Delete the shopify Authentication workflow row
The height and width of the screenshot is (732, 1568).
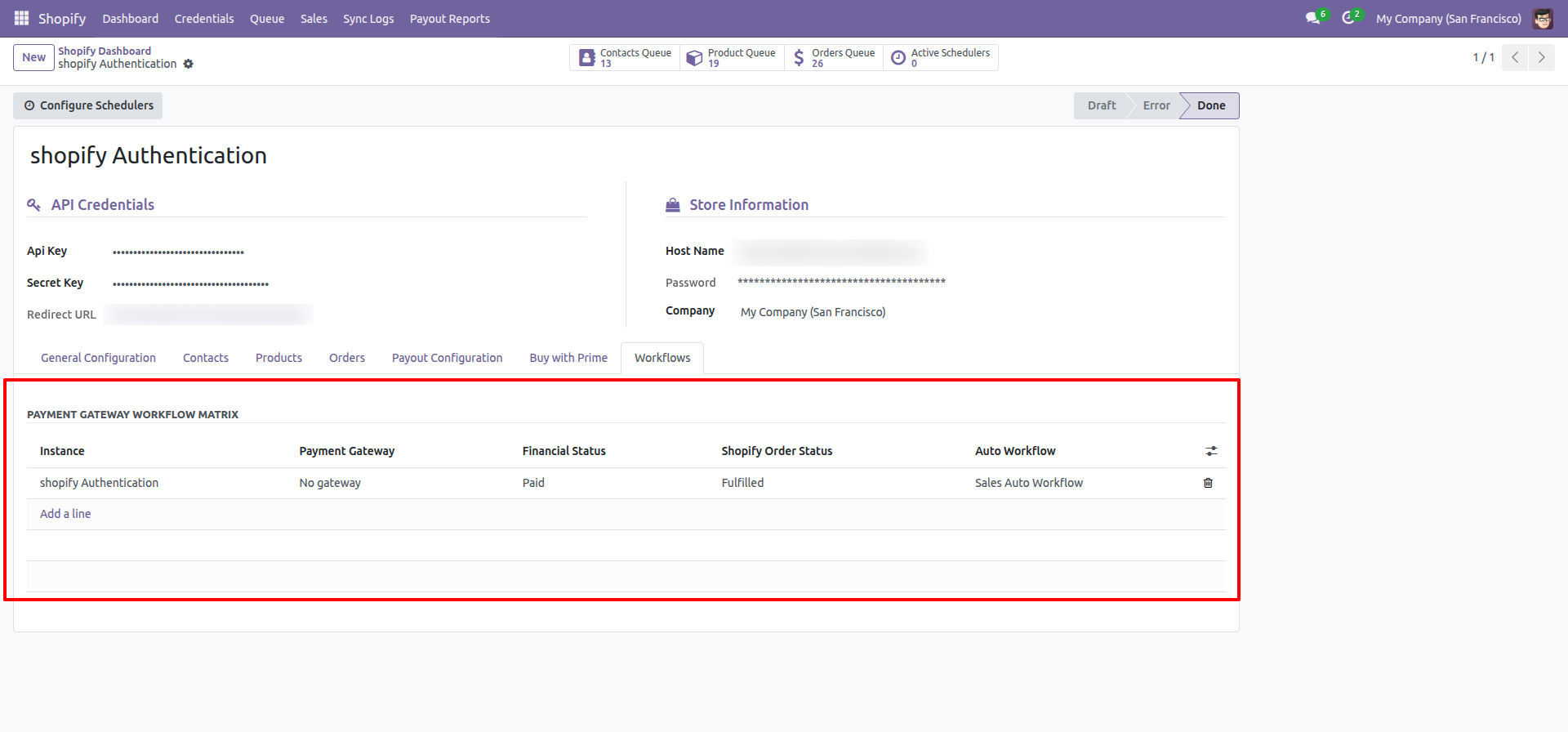click(x=1208, y=483)
